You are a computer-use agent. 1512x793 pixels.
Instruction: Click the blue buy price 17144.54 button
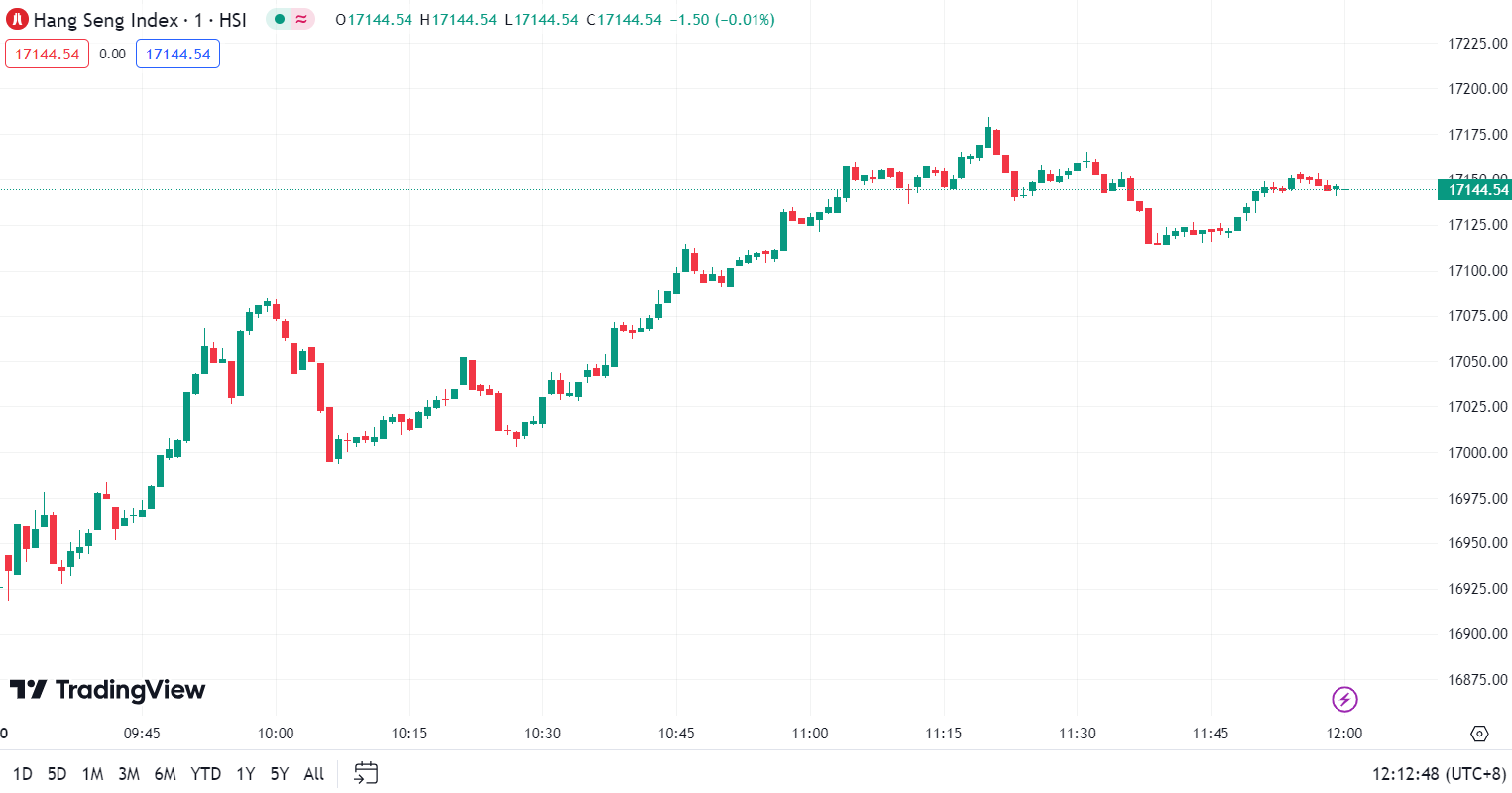(x=177, y=55)
